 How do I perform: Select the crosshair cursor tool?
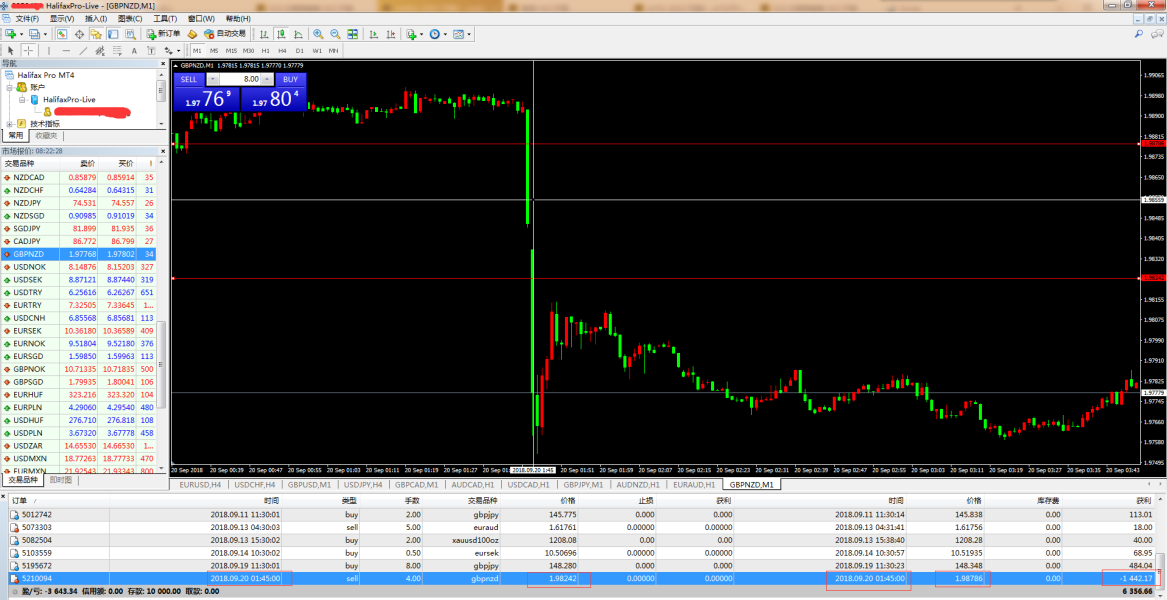[x=29, y=50]
